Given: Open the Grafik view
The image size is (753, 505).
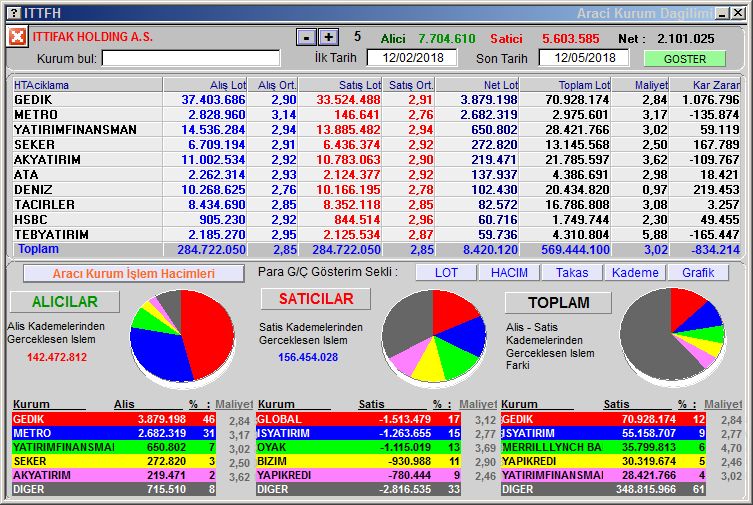Looking at the screenshot, I should pyautogui.click(x=698, y=273).
